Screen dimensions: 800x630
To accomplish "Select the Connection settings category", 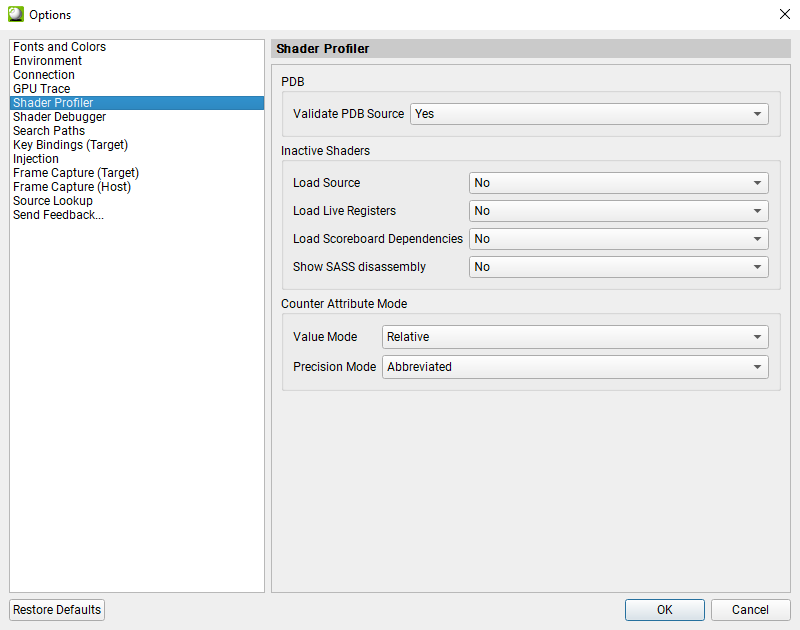I will pos(44,74).
